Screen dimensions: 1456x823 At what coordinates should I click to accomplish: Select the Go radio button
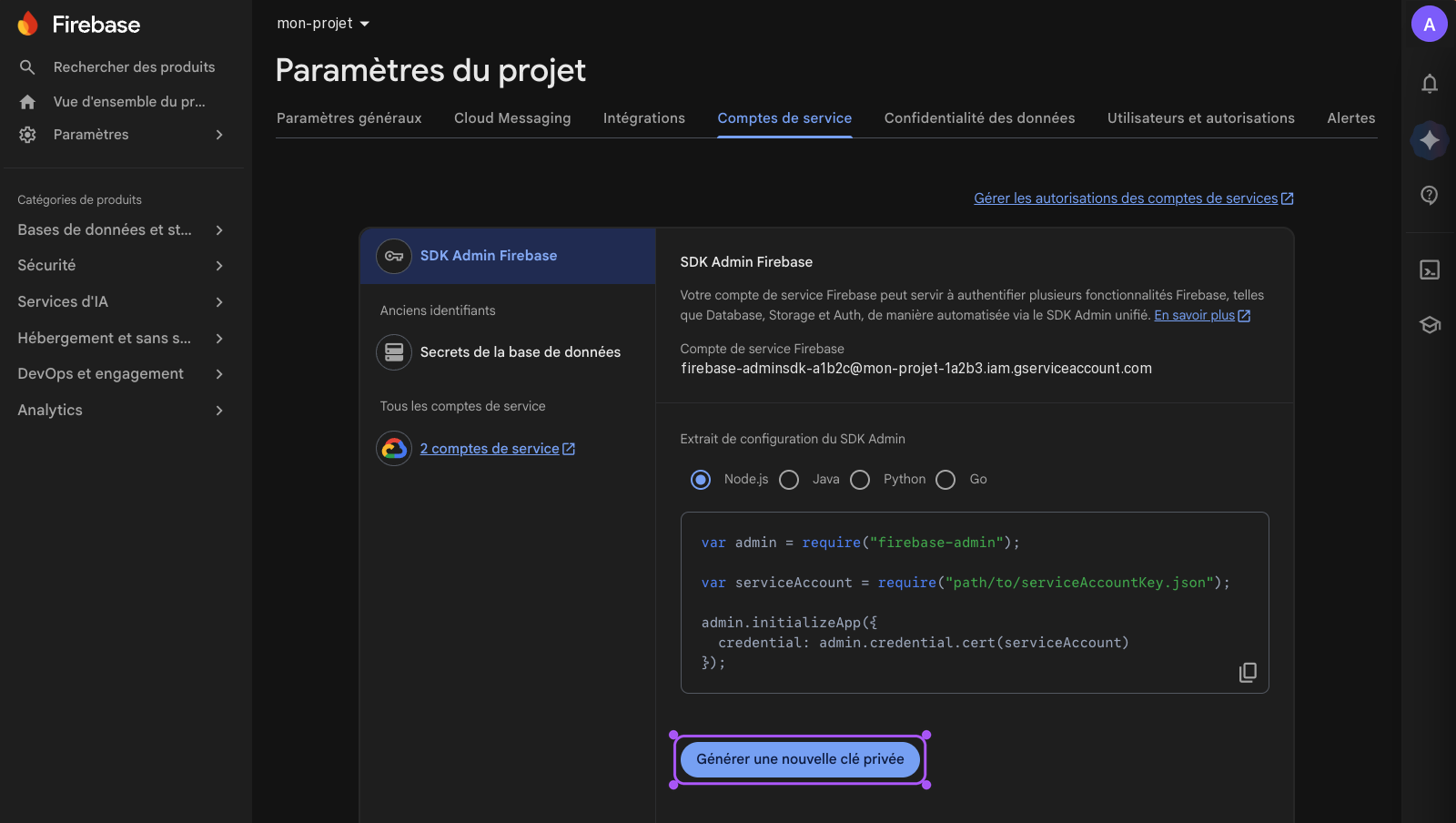945,480
